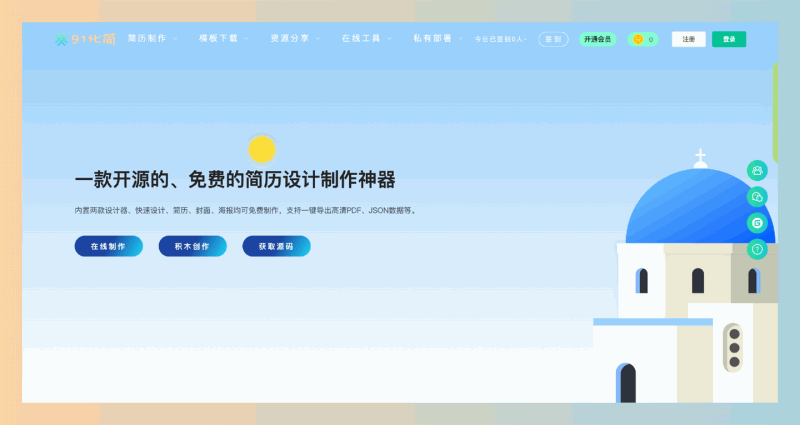The height and width of the screenshot is (425, 800).
Task: Open the Gitee floating icon
Action: point(757,223)
